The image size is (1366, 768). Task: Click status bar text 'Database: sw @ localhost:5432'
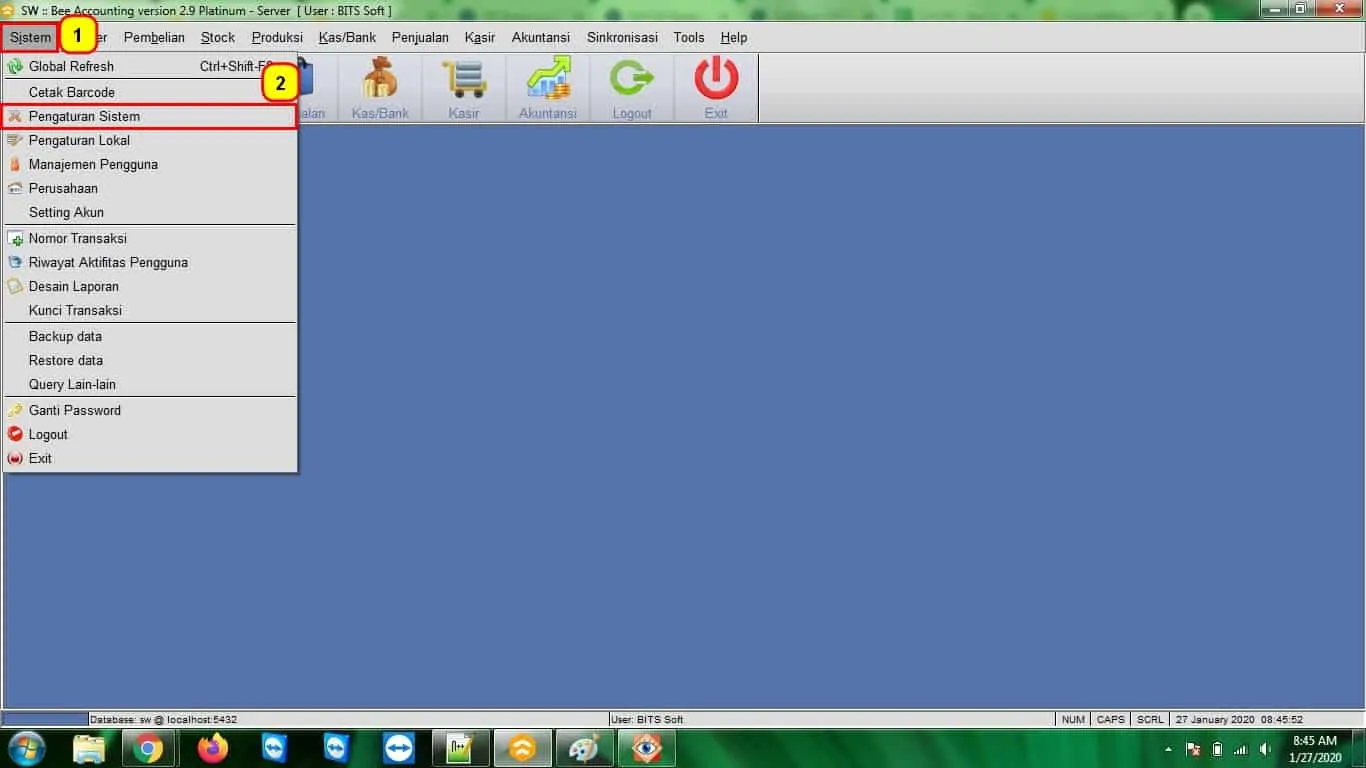pyautogui.click(x=164, y=719)
